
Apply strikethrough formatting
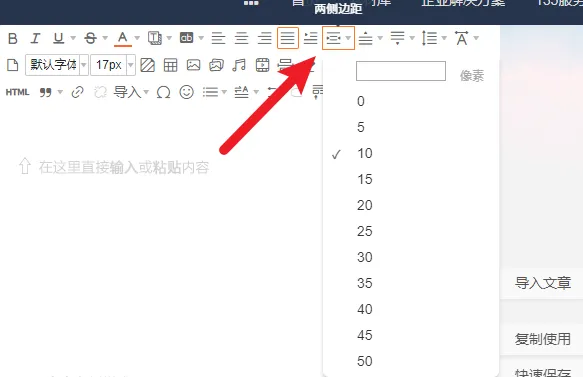(90, 38)
